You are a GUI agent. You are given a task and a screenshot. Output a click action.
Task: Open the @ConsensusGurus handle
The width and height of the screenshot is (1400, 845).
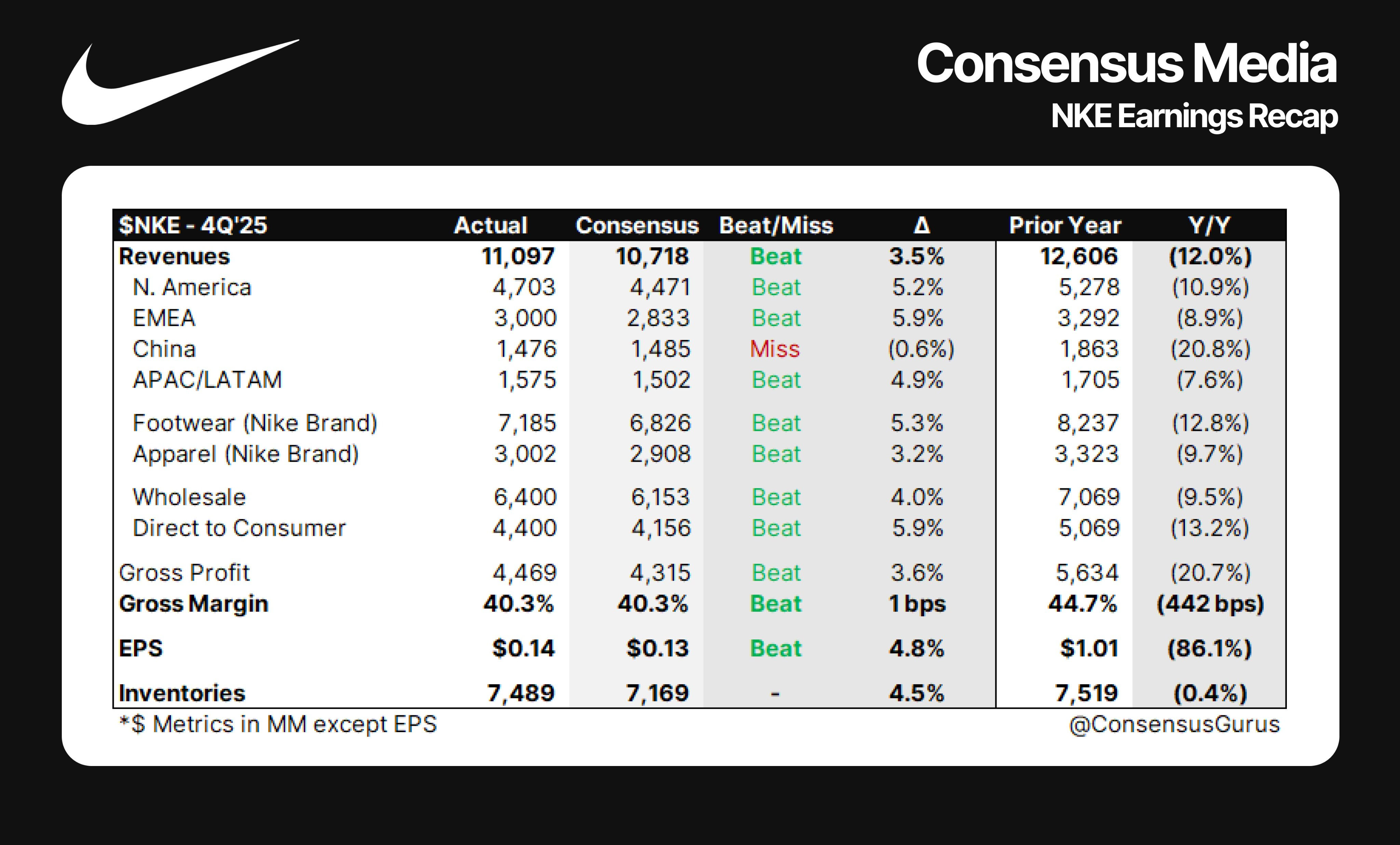[1174, 724]
